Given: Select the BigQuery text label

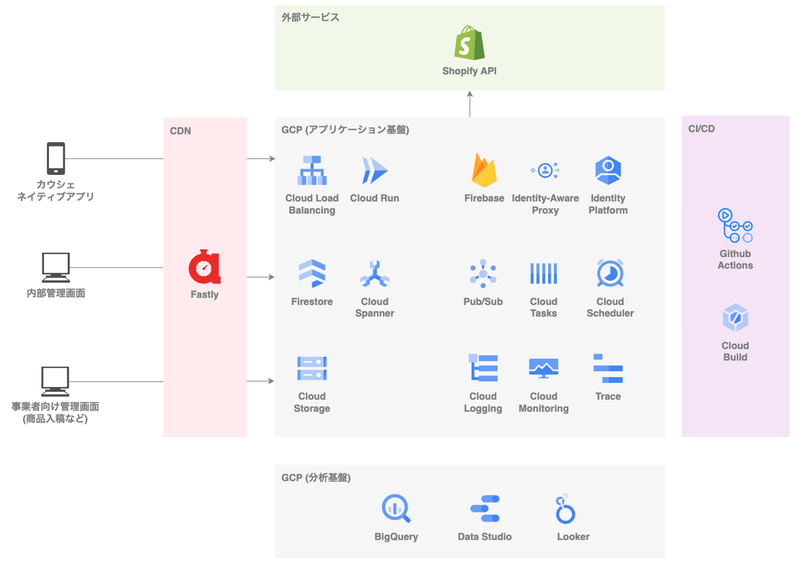Looking at the screenshot, I should [x=396, y=537].
